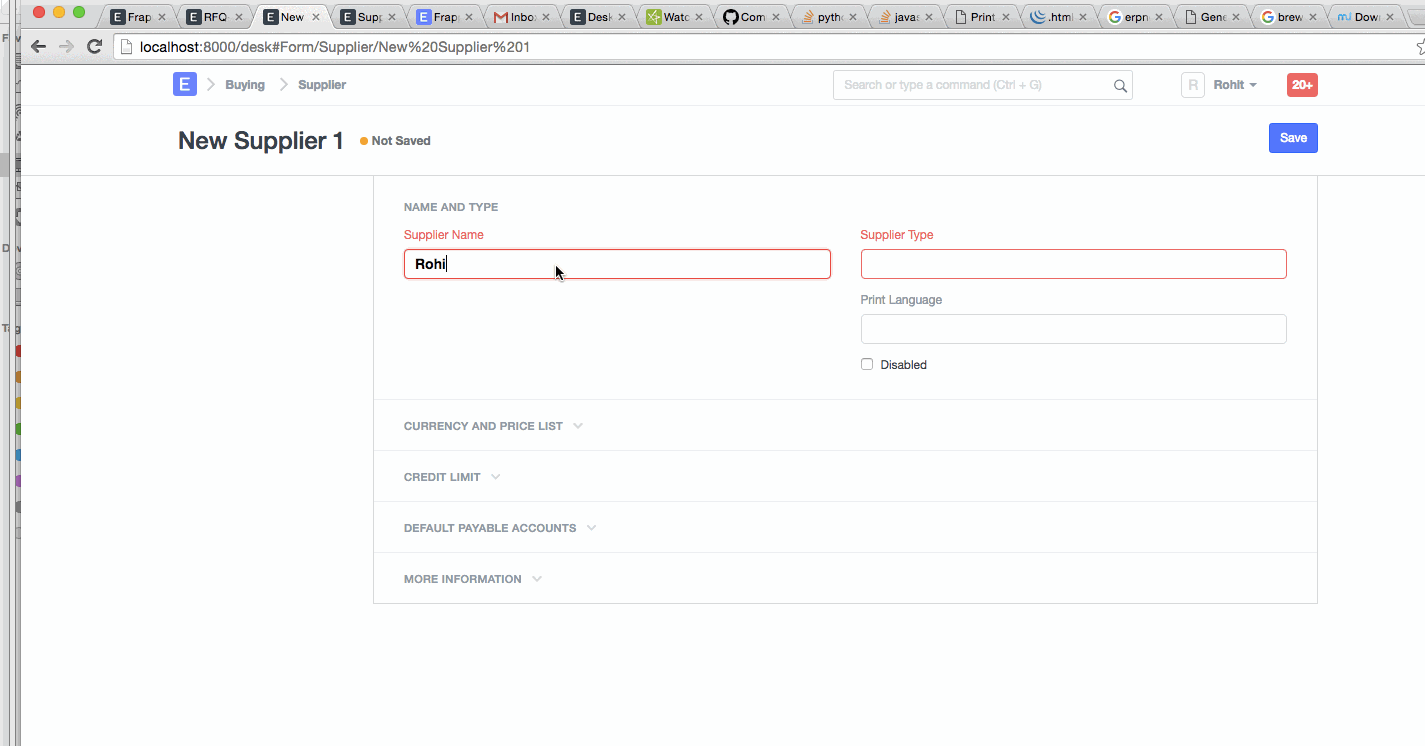Click the ERPNext home logo icon
The width and height of the screenshot is (1425, 746).
click(184, 85)
